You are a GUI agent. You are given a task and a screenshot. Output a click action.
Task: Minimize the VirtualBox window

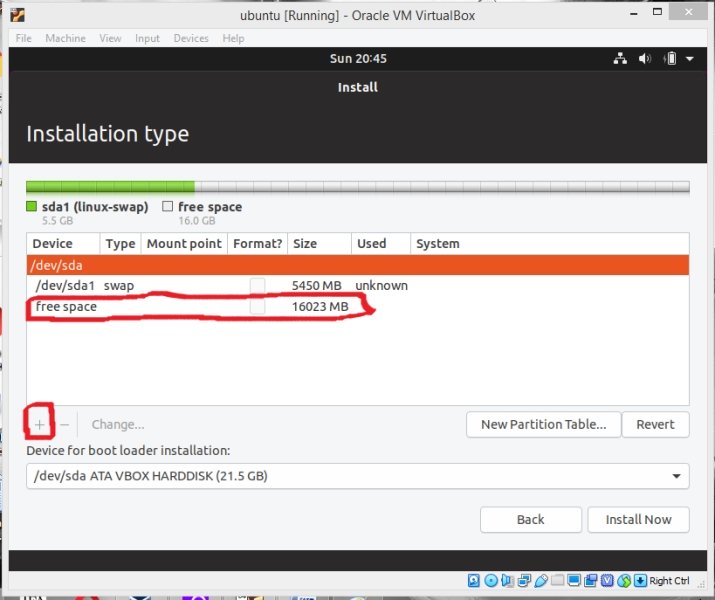pos(633,14)
